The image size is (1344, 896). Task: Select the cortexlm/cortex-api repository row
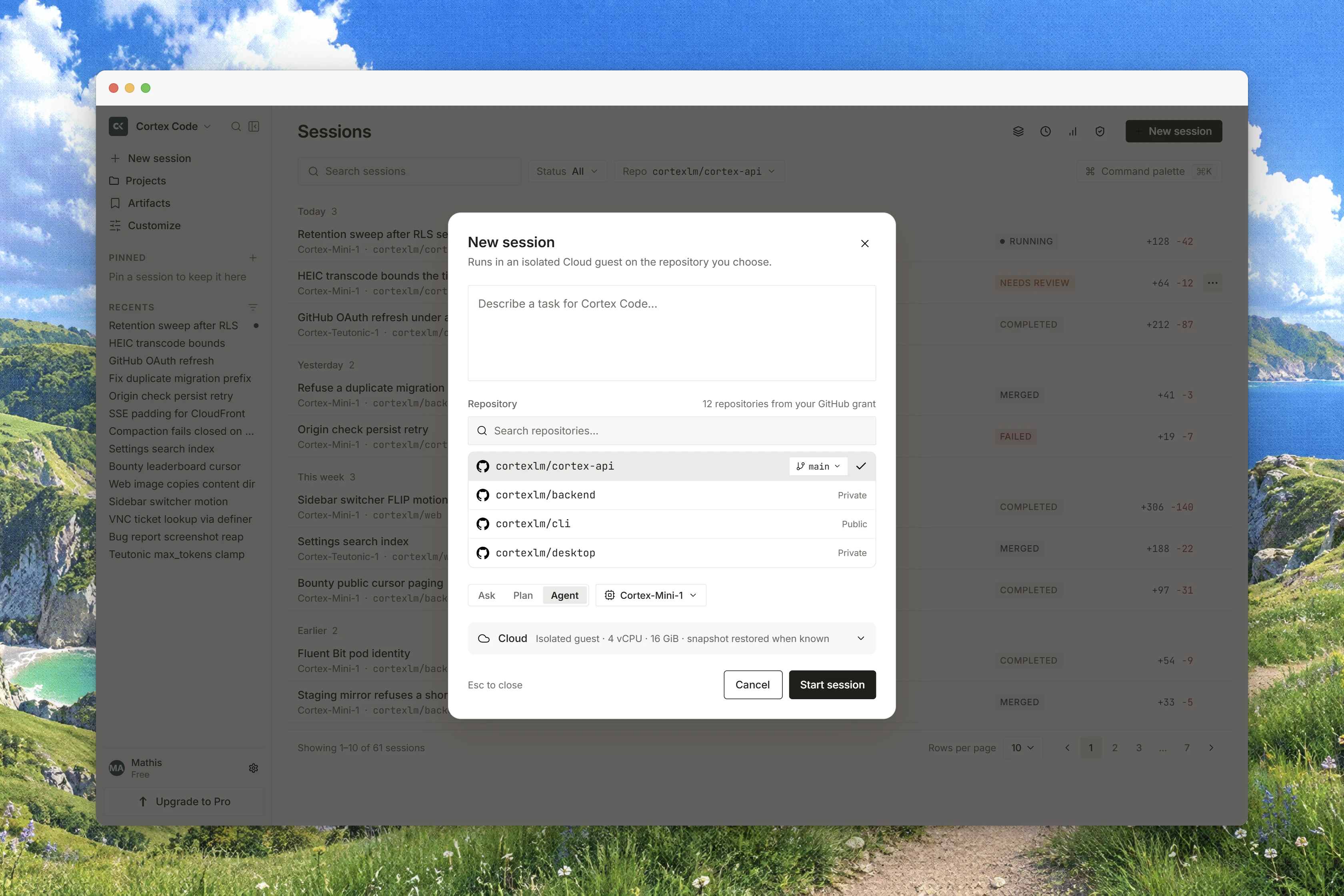(672, 466)
